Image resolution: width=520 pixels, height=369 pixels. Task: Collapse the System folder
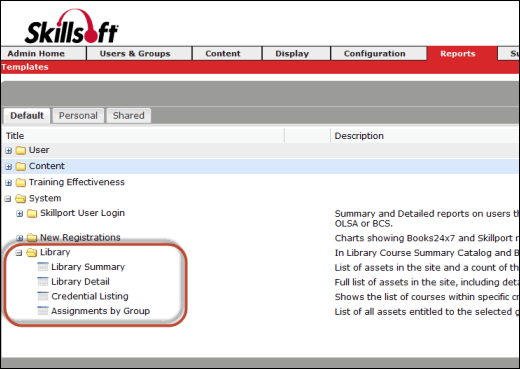[8, 199]
